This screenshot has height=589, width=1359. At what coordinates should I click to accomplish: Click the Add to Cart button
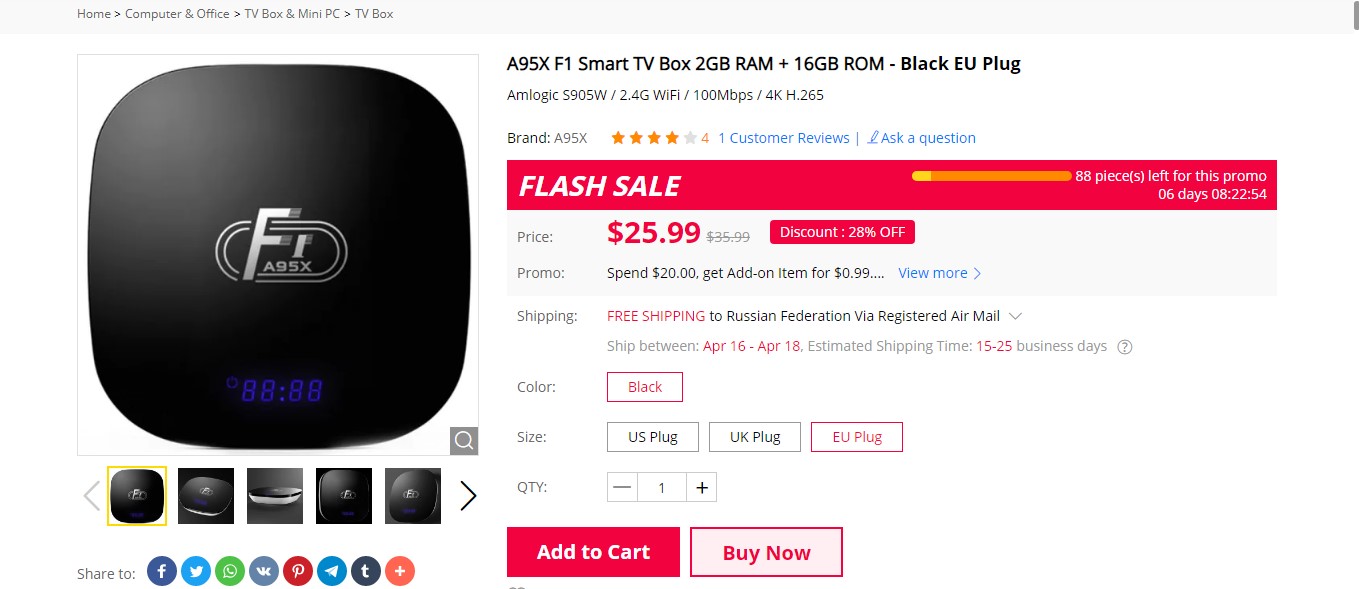click(593, 552)
